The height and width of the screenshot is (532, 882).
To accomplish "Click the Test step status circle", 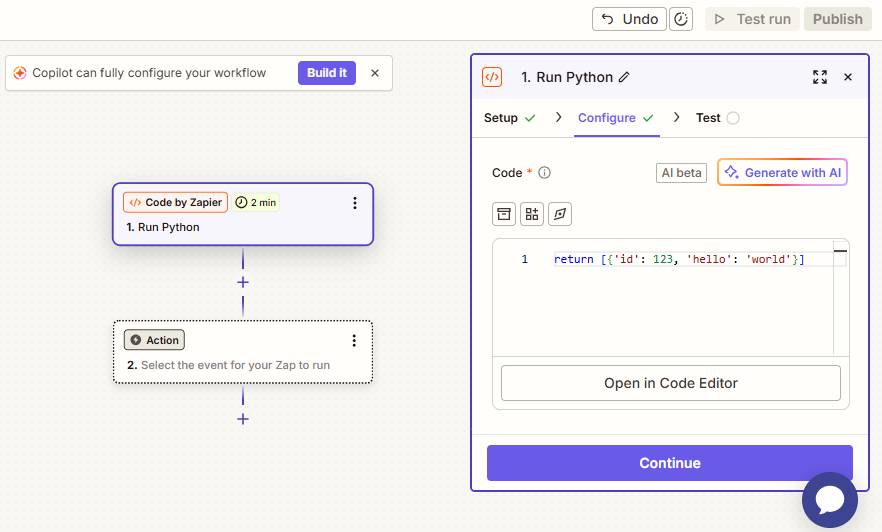I will [733, 118].
